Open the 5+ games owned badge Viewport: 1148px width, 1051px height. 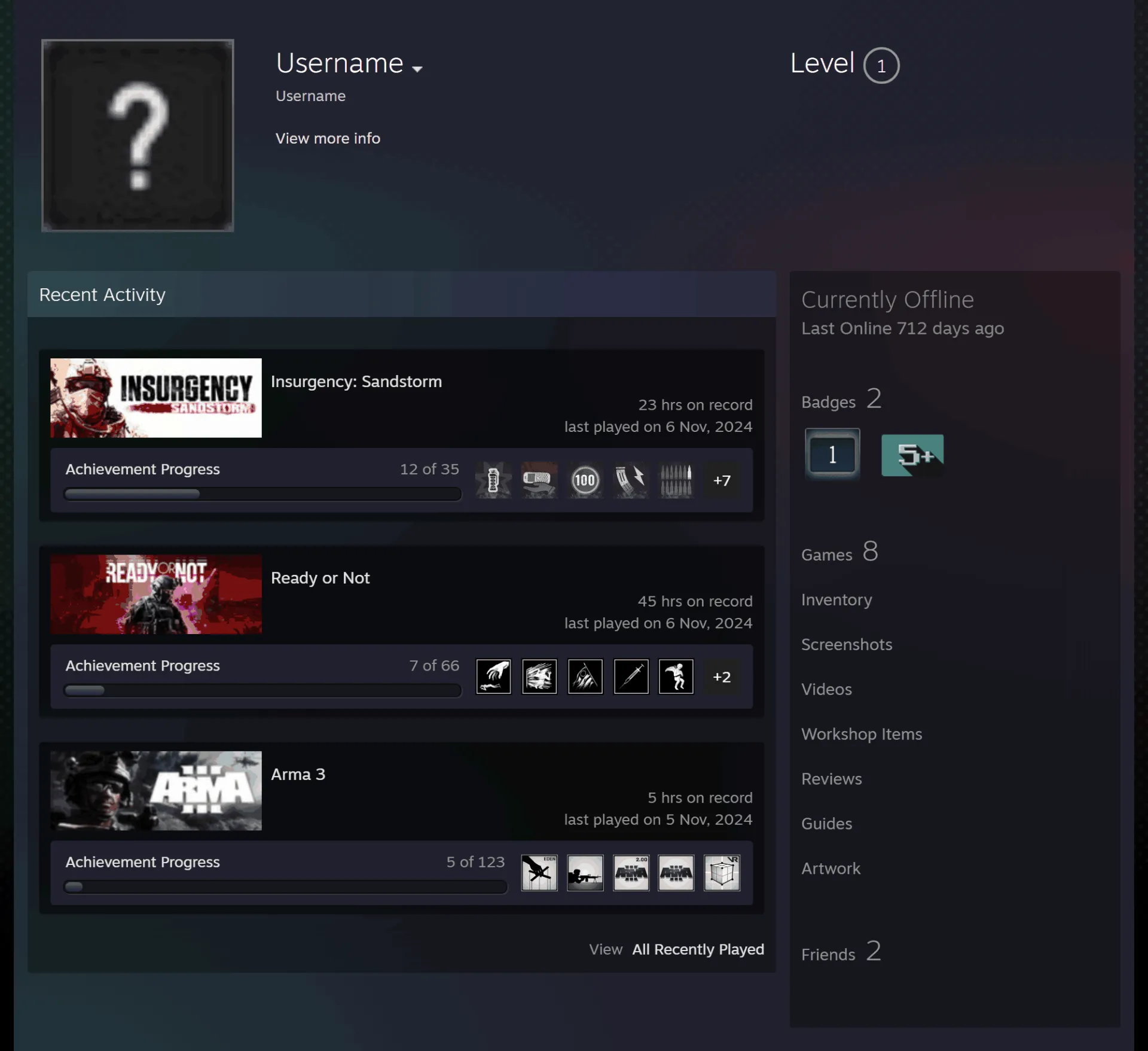(912, 455)
